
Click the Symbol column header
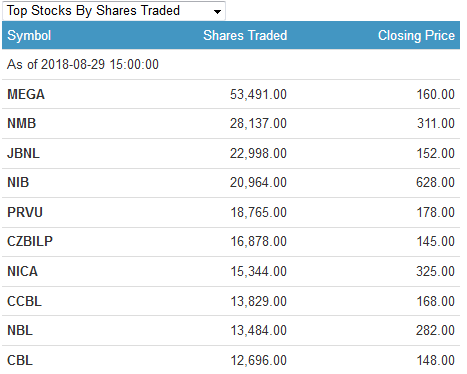click(29, 35)
